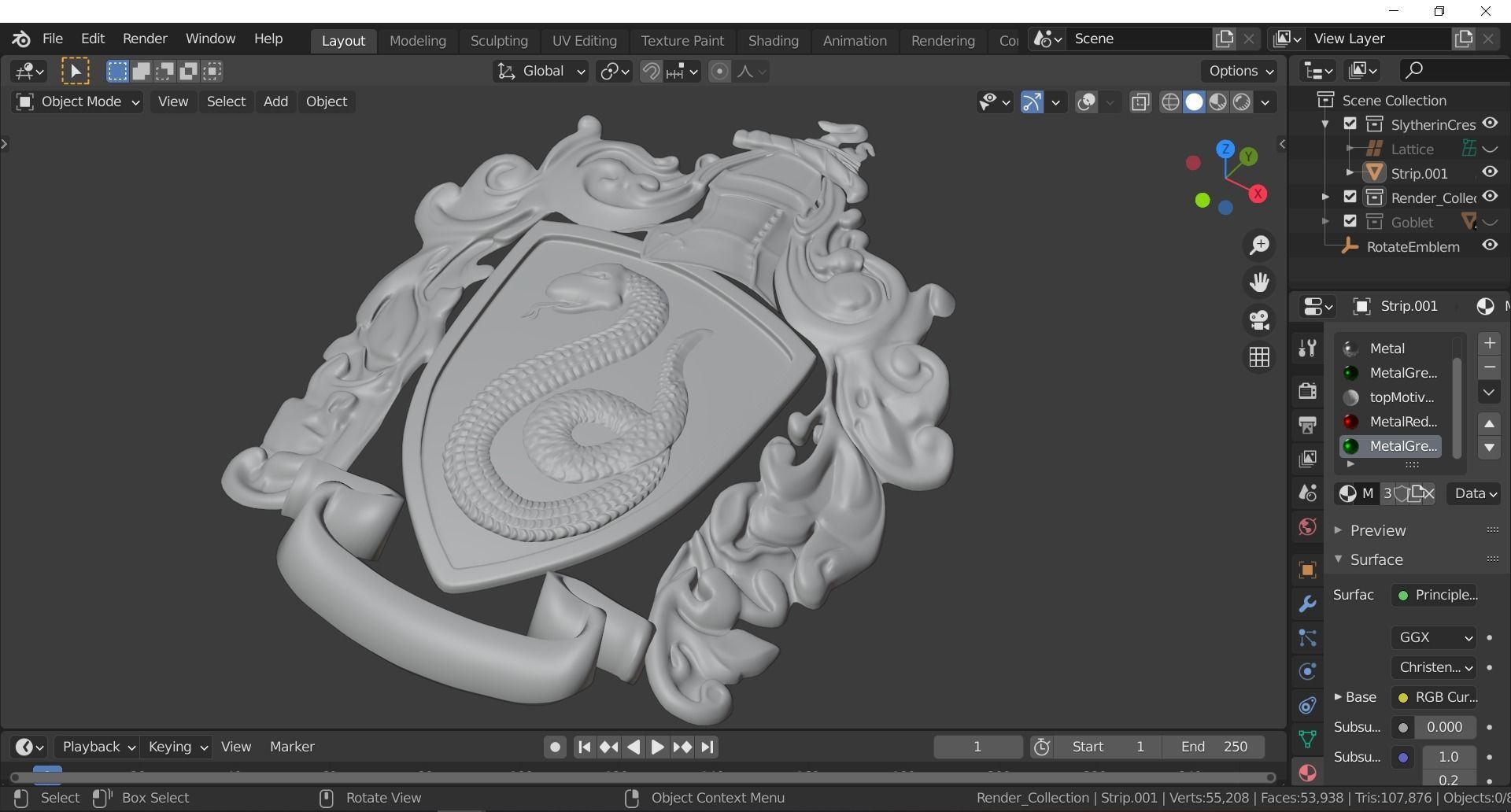Open the World properties tab

(1307, 527)
